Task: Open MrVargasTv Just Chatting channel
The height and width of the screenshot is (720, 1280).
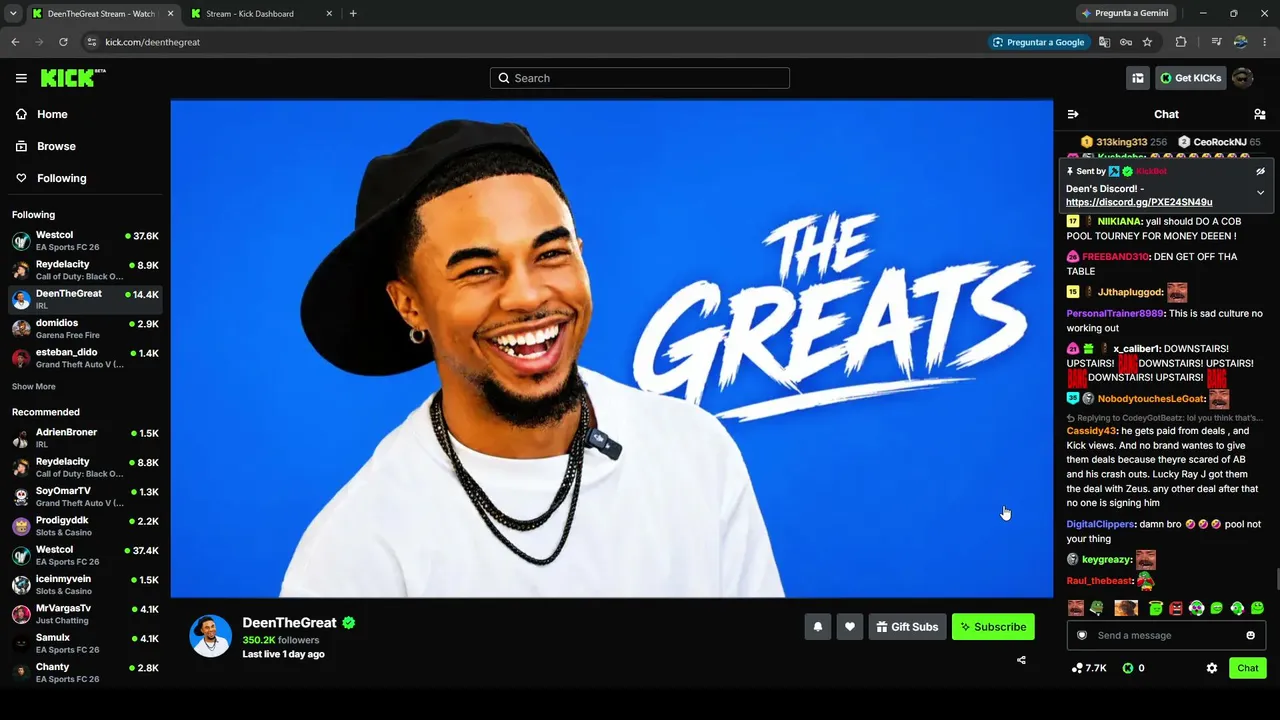Action: tap(85, 614)
